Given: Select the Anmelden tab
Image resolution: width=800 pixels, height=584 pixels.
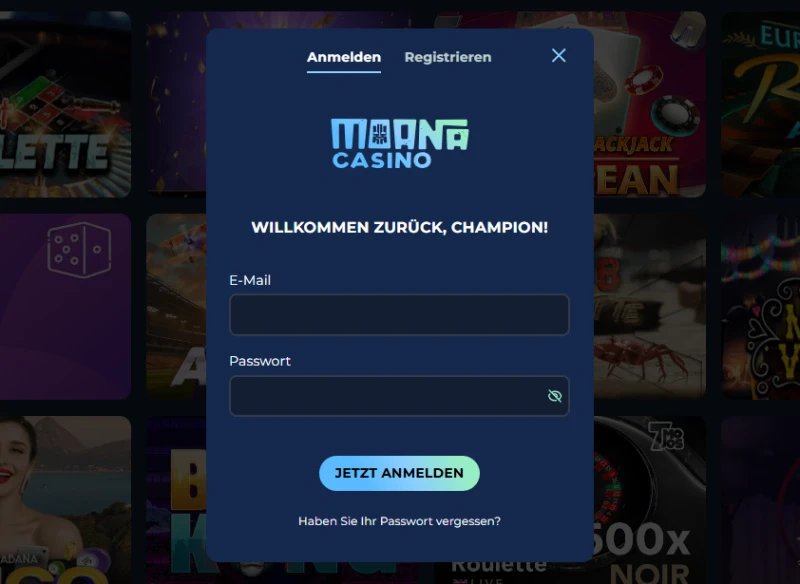Looking at the screenshot, I should [344, 57].
